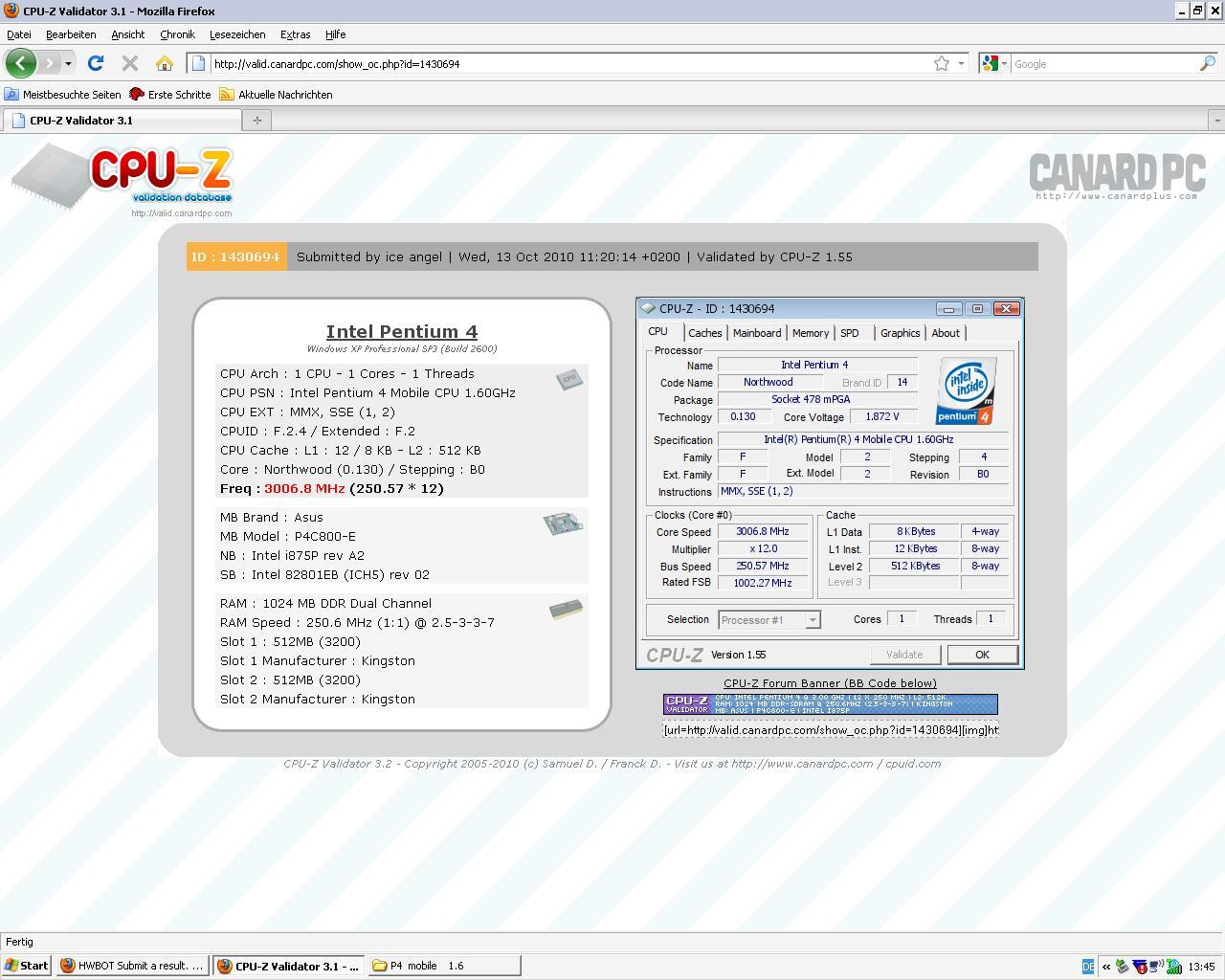Image resolution: width=1225 pixels, height=980 pixels.
Task: Click Slot 1 Manufacturer : Kingston row
Action: (317, 660)
